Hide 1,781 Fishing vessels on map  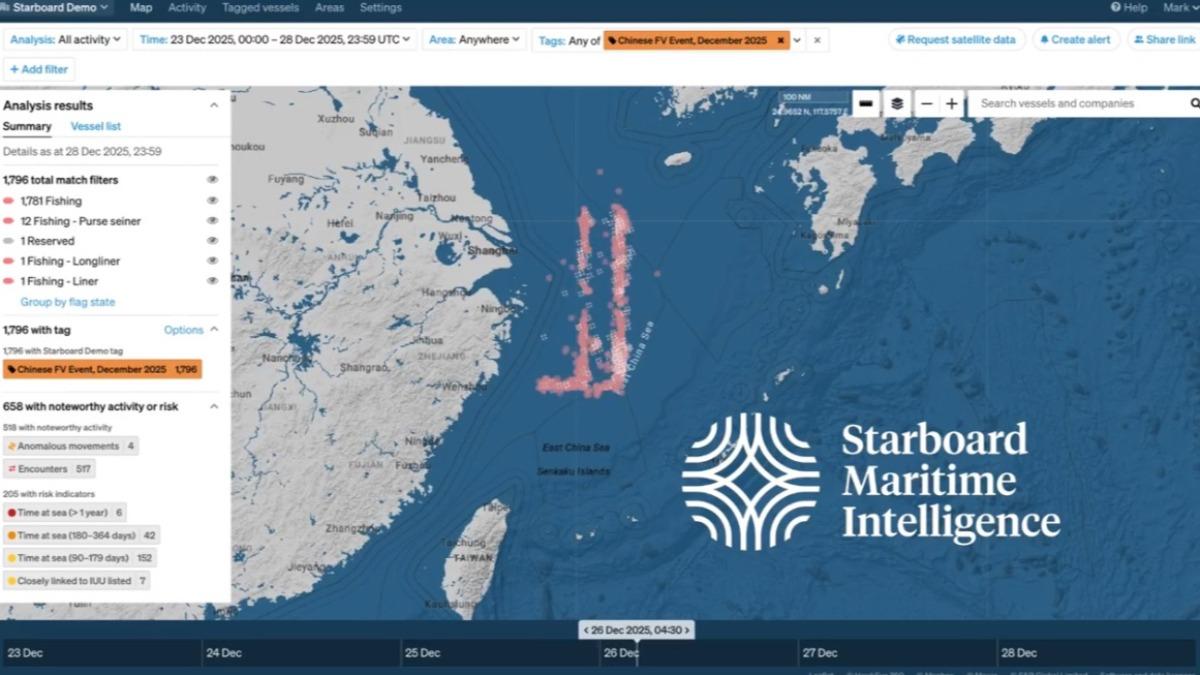(212, 201)
